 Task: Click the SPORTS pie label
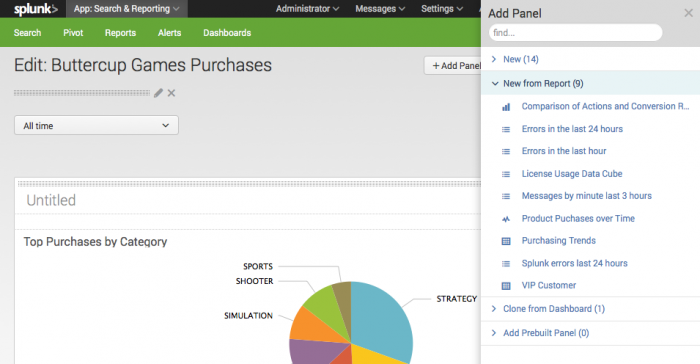[258, 266]
